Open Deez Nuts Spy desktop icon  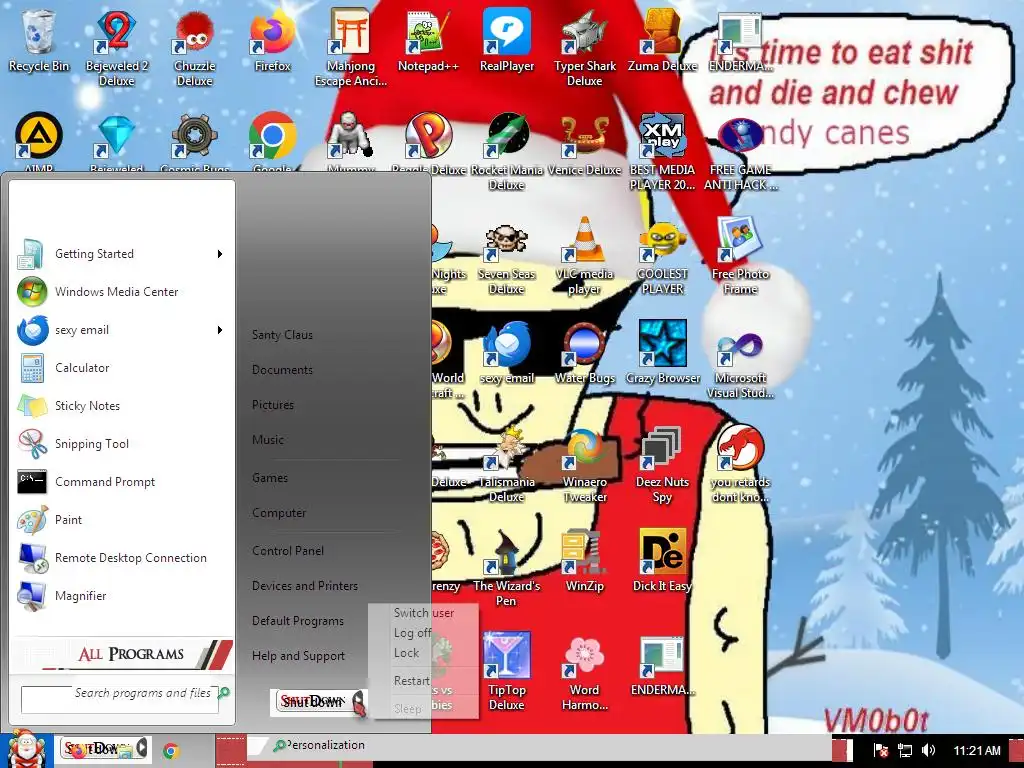coord(662,464)
